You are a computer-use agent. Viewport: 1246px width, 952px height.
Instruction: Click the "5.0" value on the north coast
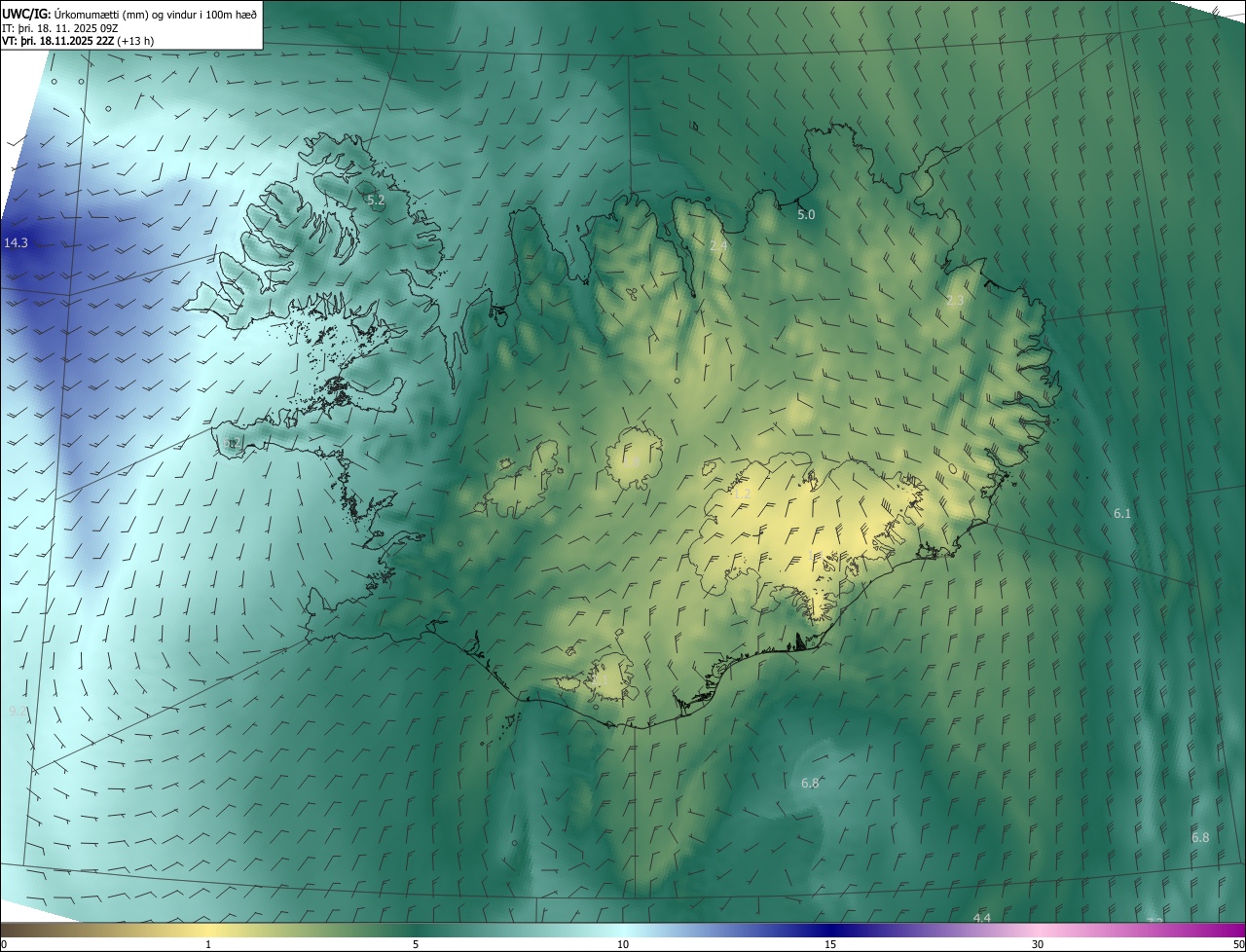806,214
